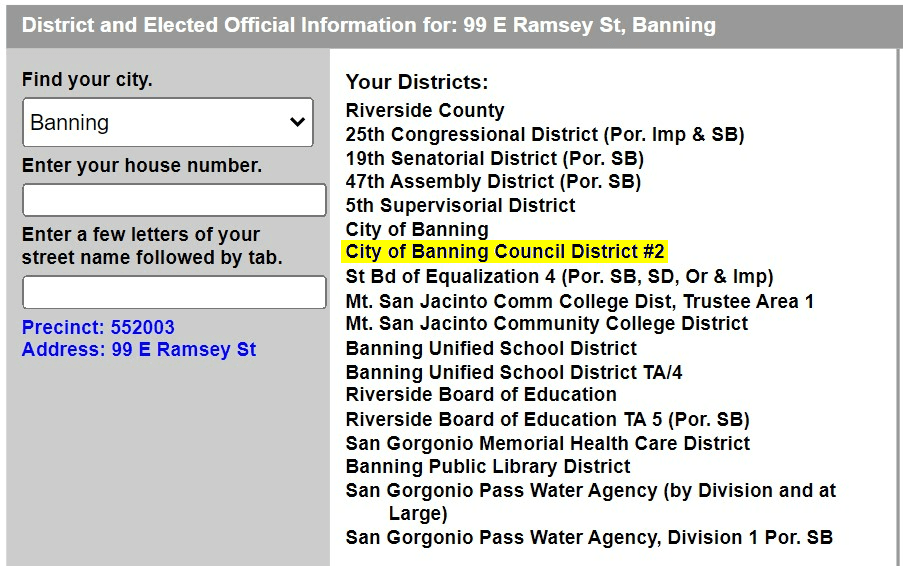This screenshot has height=566, width=903.
Task: Click Banning Unified School District TA/4
Action: [x=514, y=372]
